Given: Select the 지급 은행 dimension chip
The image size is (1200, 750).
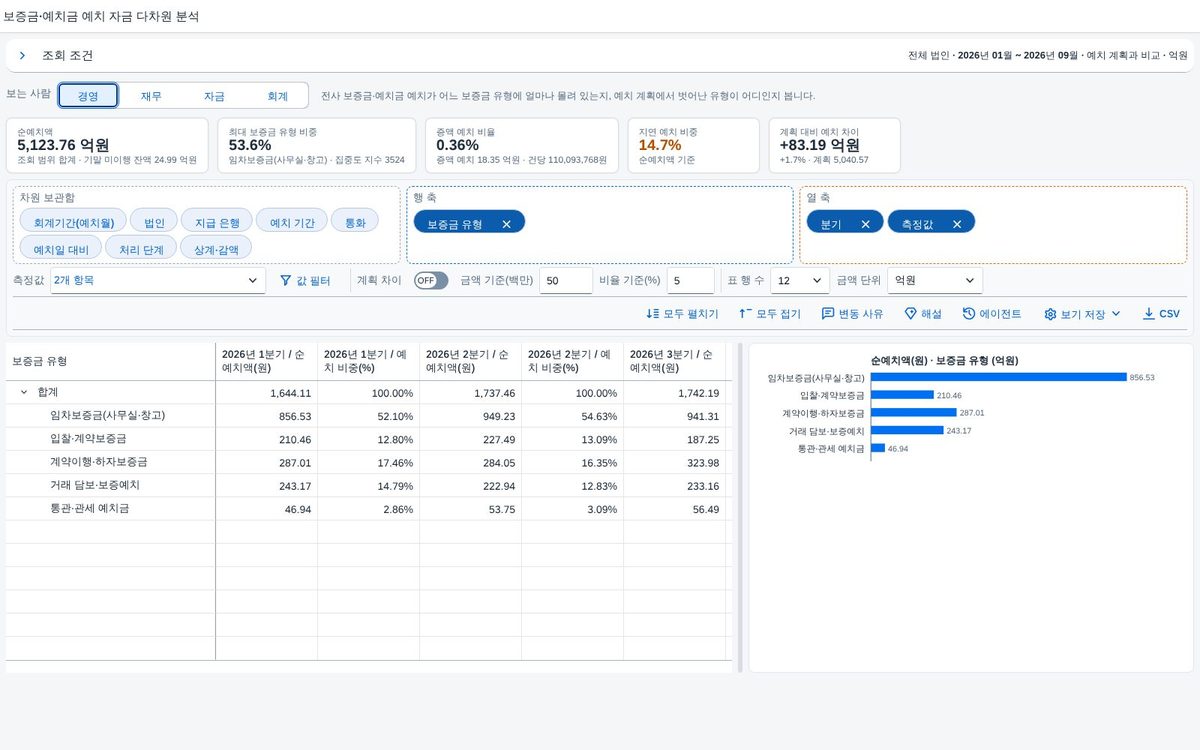Looking at the screenshot, I should [217, 222].
